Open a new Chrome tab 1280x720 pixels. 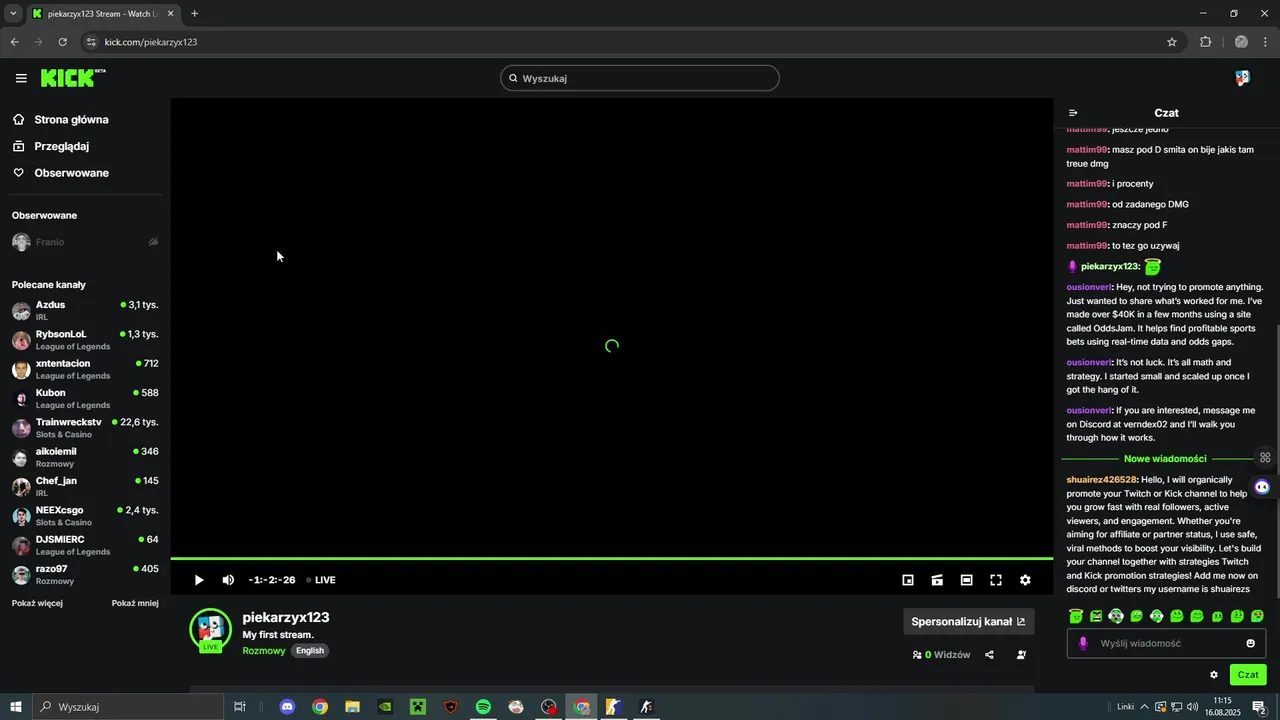194,13
